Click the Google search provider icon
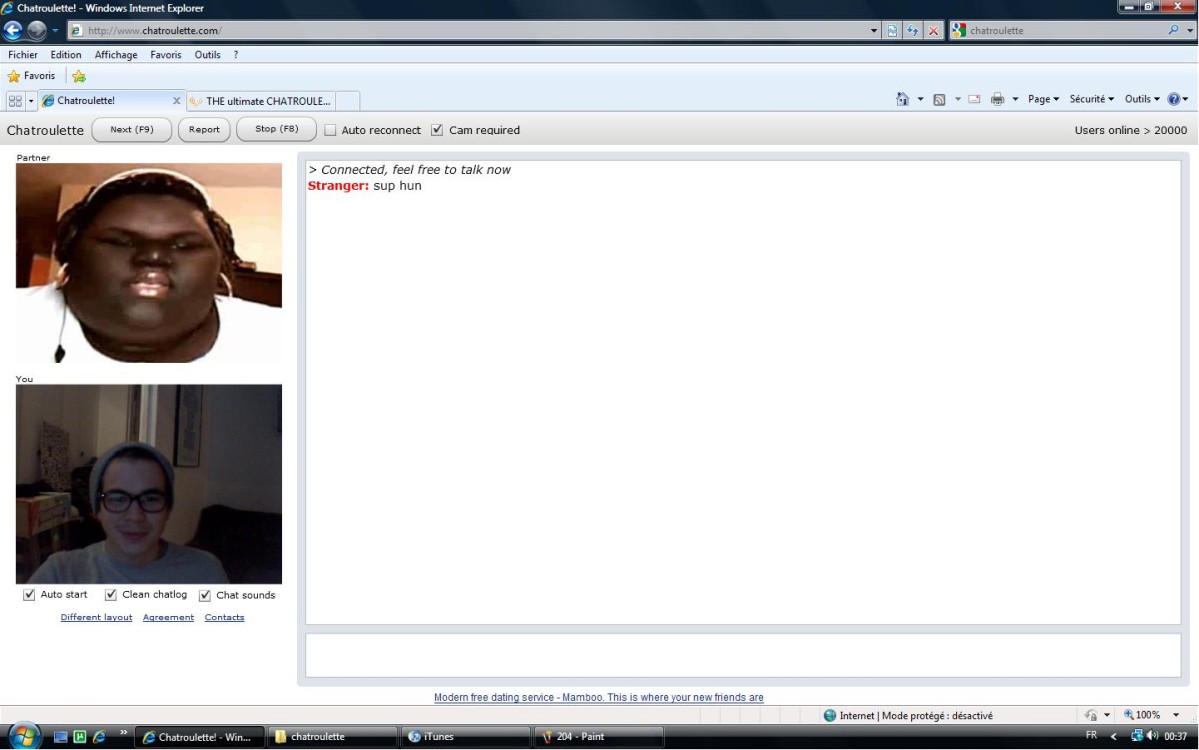 coord(959,31)
